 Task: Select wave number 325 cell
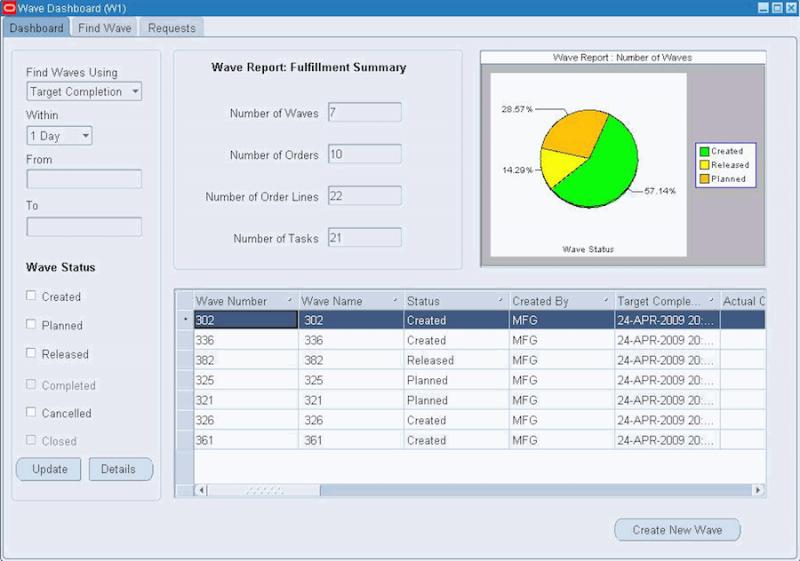point(246,380)
